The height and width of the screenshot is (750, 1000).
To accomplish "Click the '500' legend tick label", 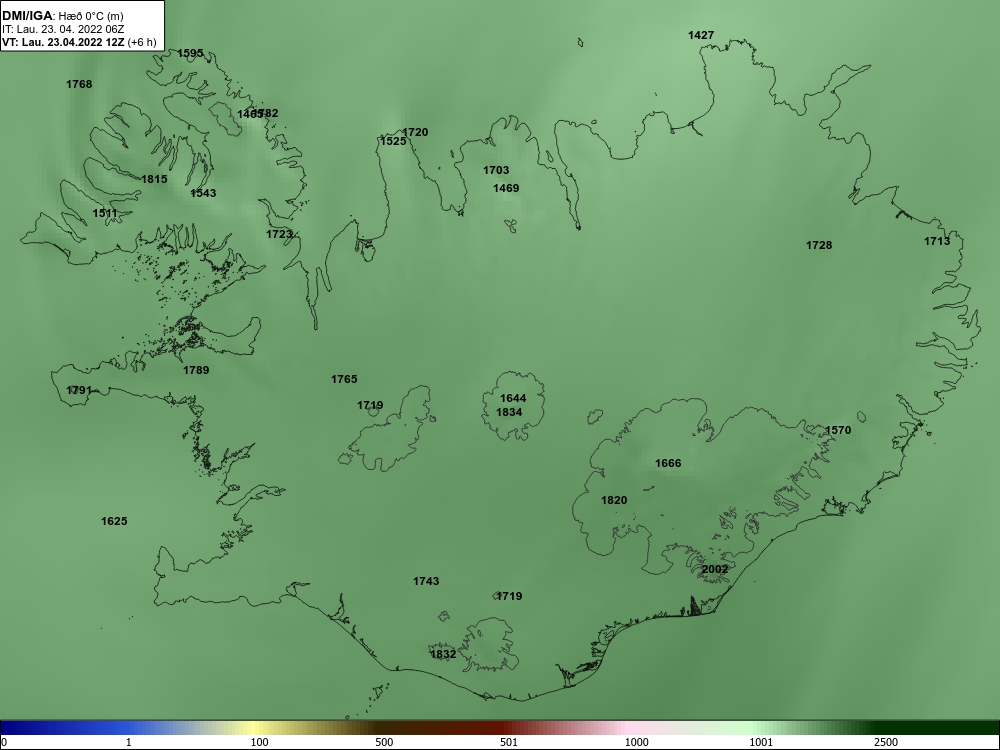I will [x=384, y=742].
